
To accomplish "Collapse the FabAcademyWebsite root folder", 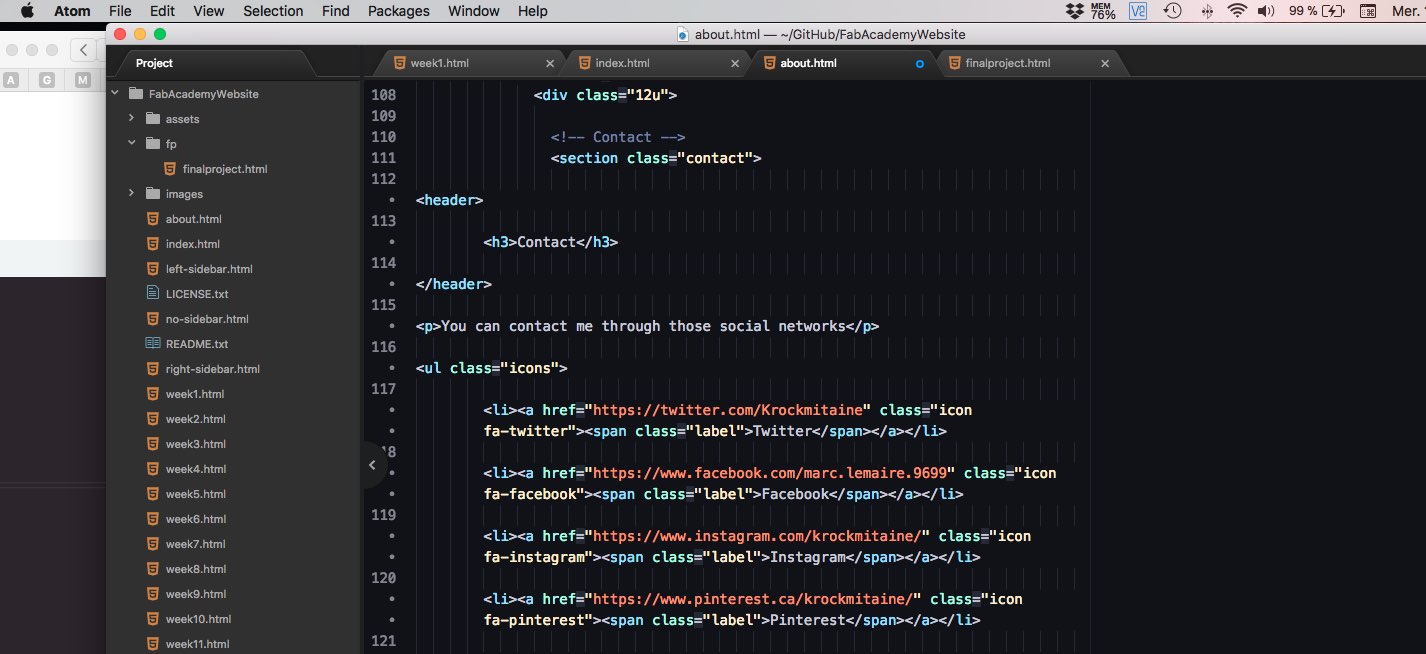I will tap(115, 94).
